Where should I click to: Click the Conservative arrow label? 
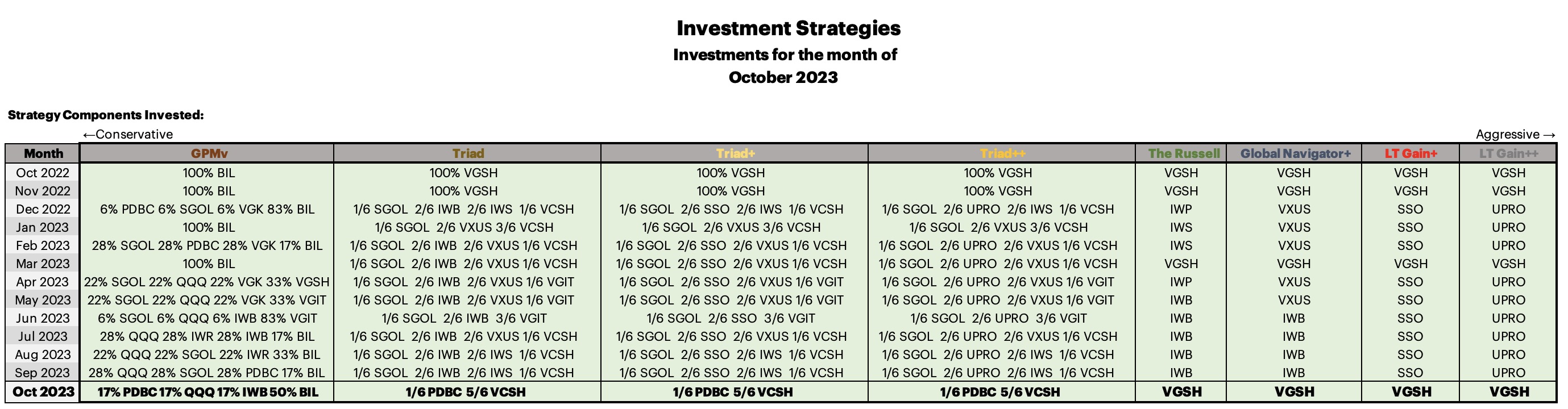(x=128, y=134)
